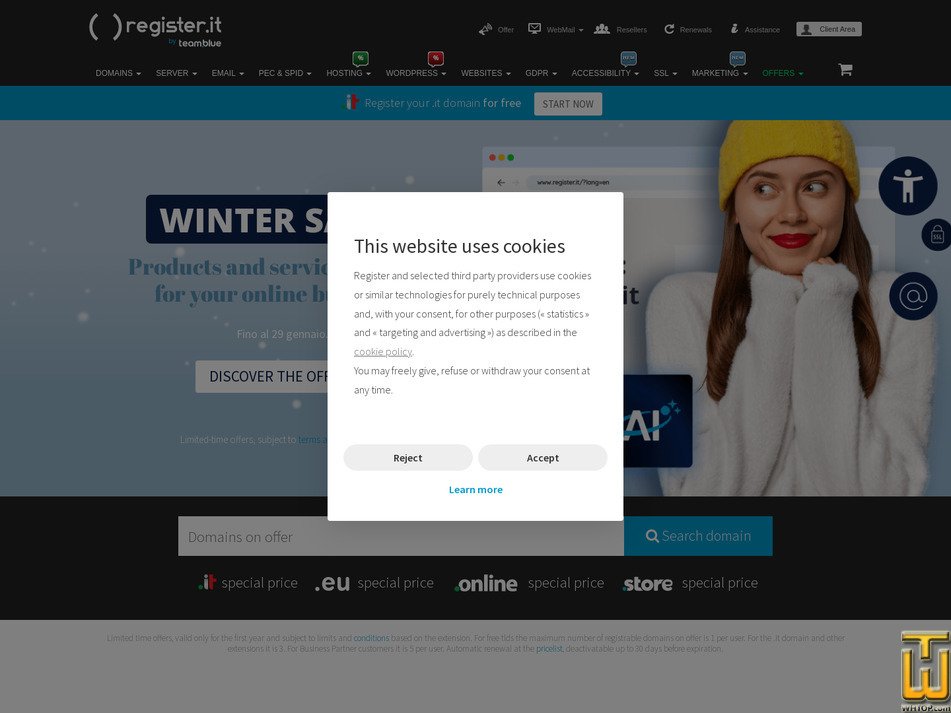Image resolution: width=951 pixels, height=713 pixels.
Task: Click the Learn more link
Action: point(475,489)
